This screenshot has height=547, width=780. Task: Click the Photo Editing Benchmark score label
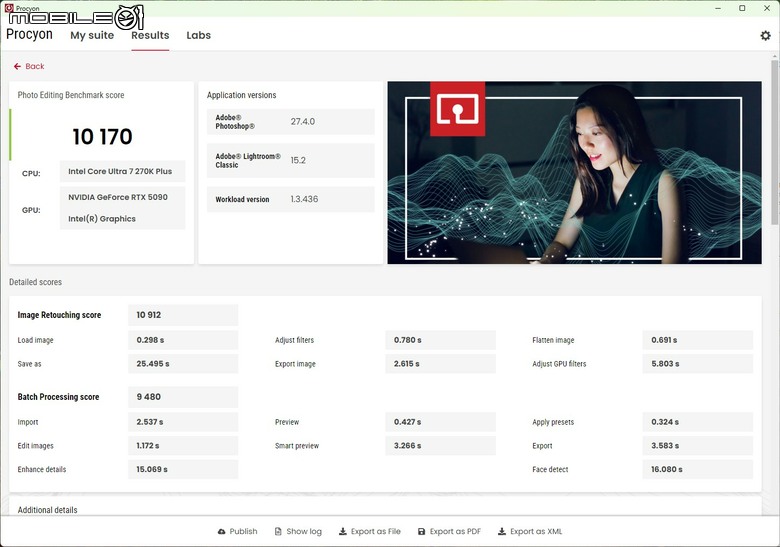pyautogui.click(x=71, y=95)
